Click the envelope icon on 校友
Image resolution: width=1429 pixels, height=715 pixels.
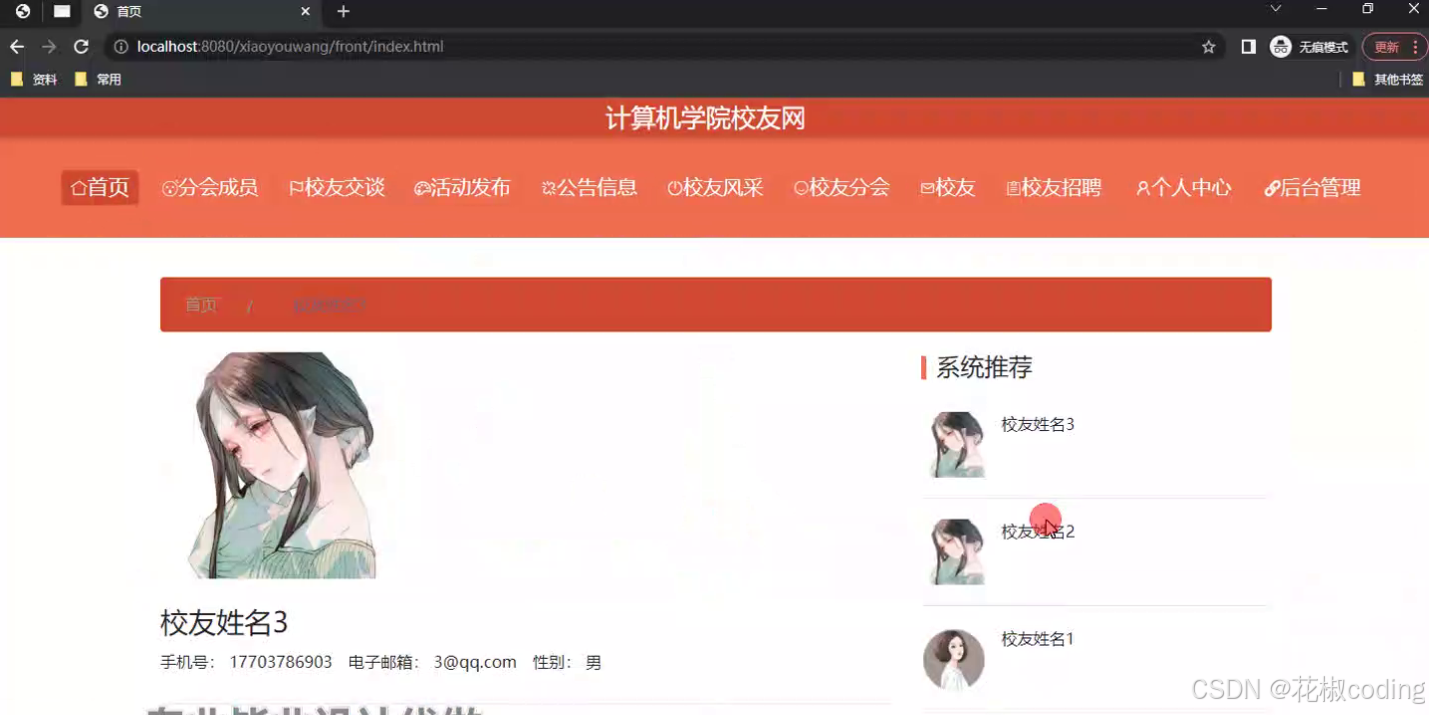(x=926, y=187)
